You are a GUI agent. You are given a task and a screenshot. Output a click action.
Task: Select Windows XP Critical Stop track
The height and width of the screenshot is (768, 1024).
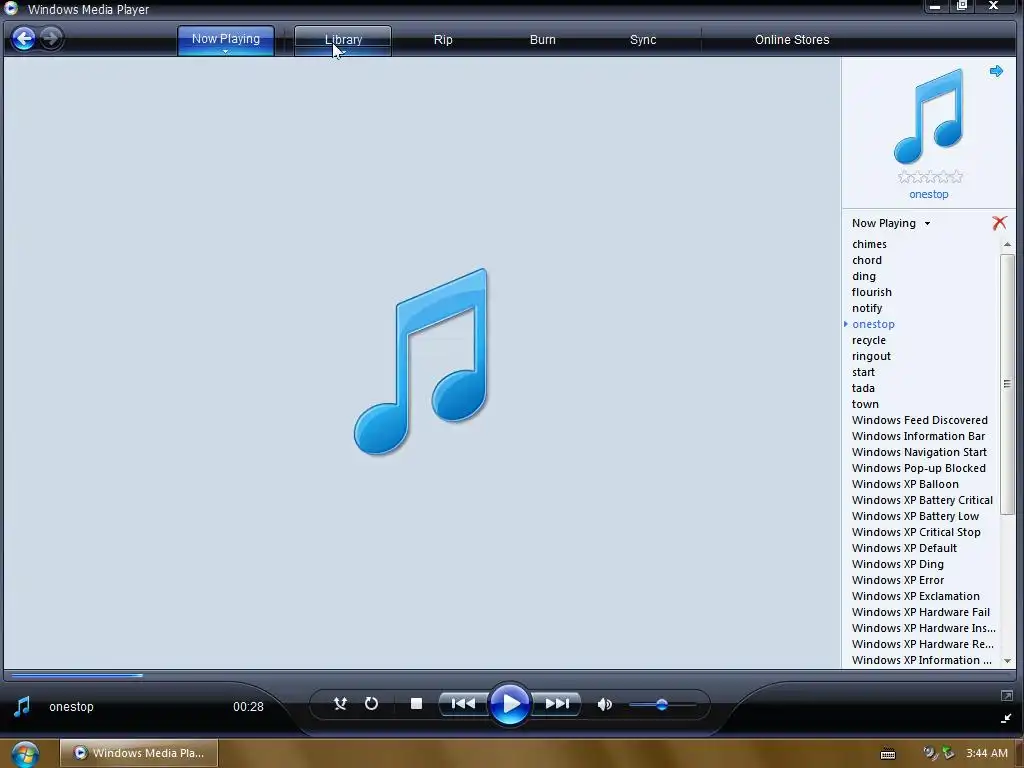(916, 532)
